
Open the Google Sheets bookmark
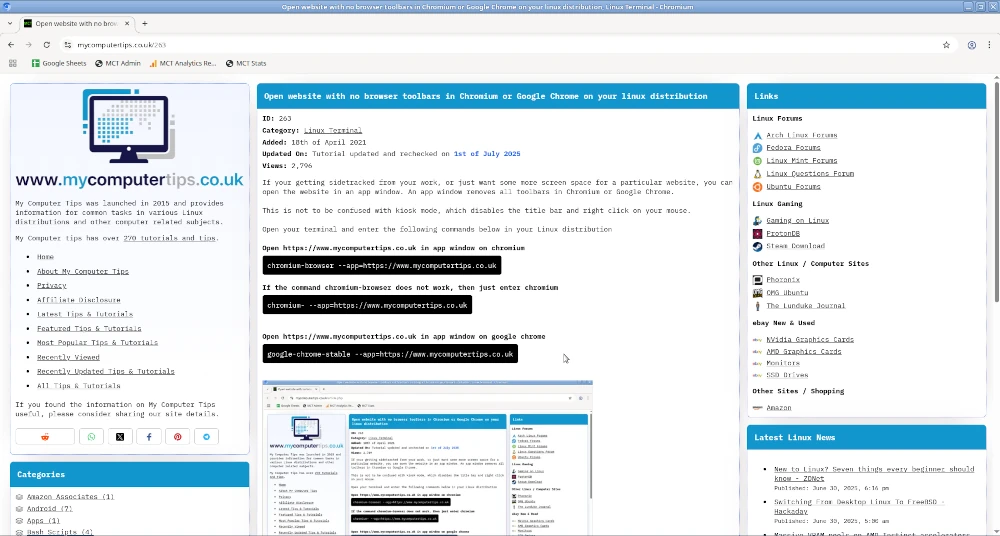(x=58, y=63)
